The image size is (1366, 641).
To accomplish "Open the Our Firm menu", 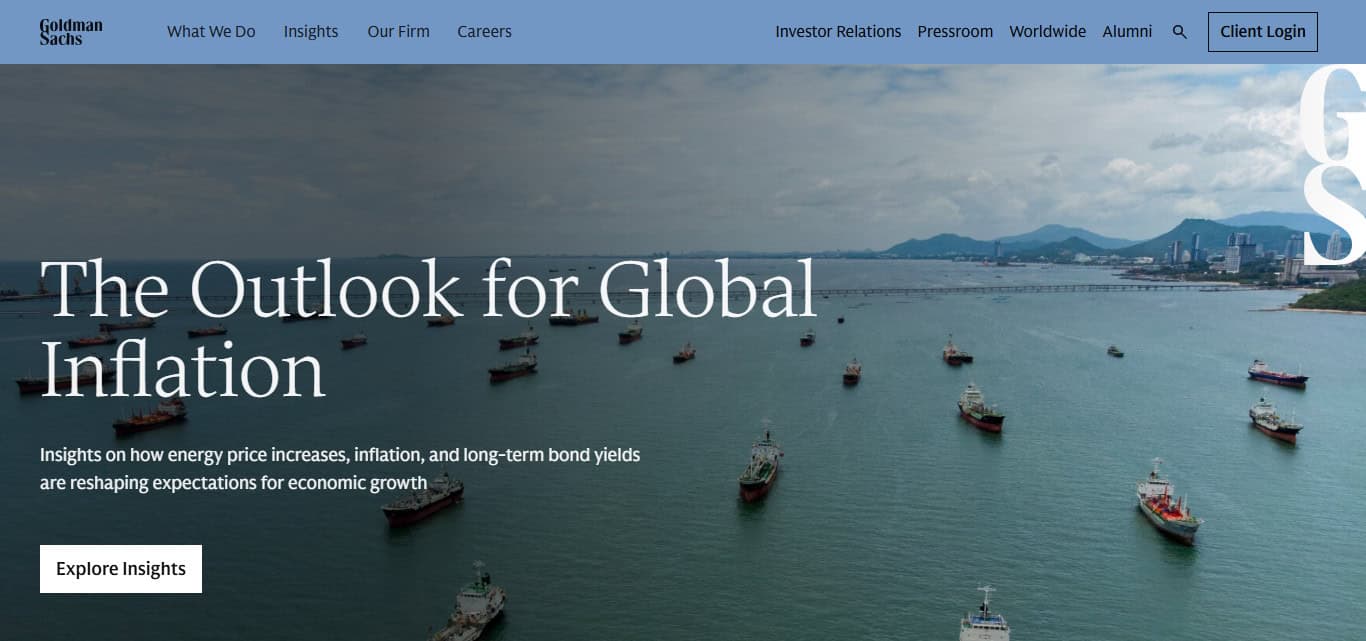I will coord(398,32).
